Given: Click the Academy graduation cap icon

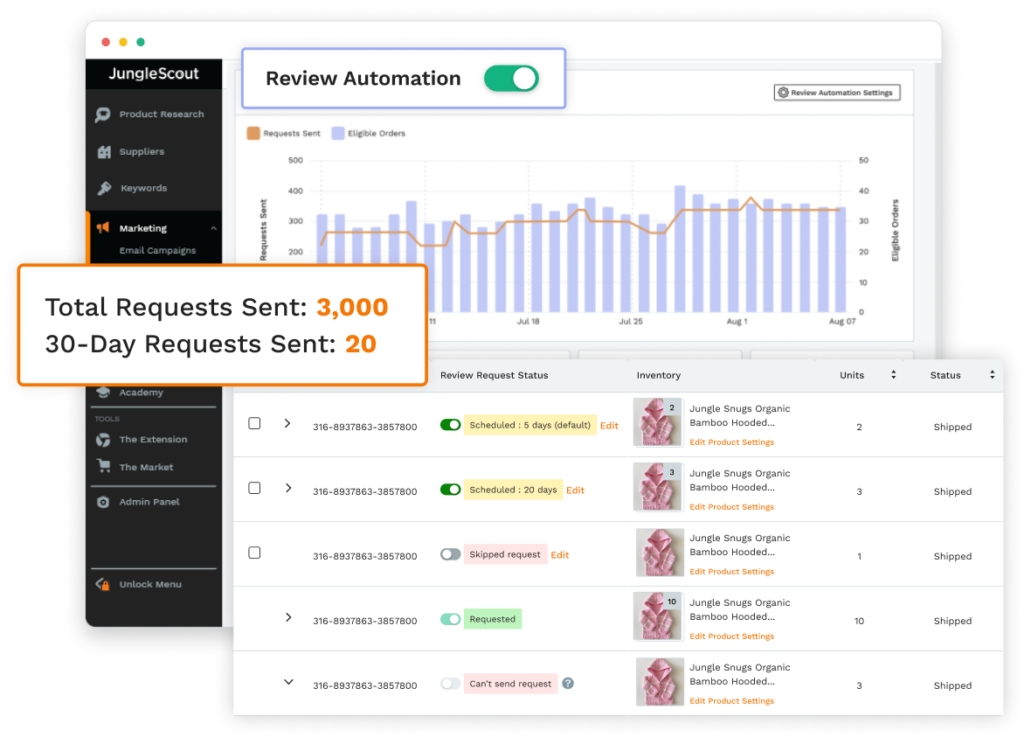Looking at the screenshot, I should 103,392.
